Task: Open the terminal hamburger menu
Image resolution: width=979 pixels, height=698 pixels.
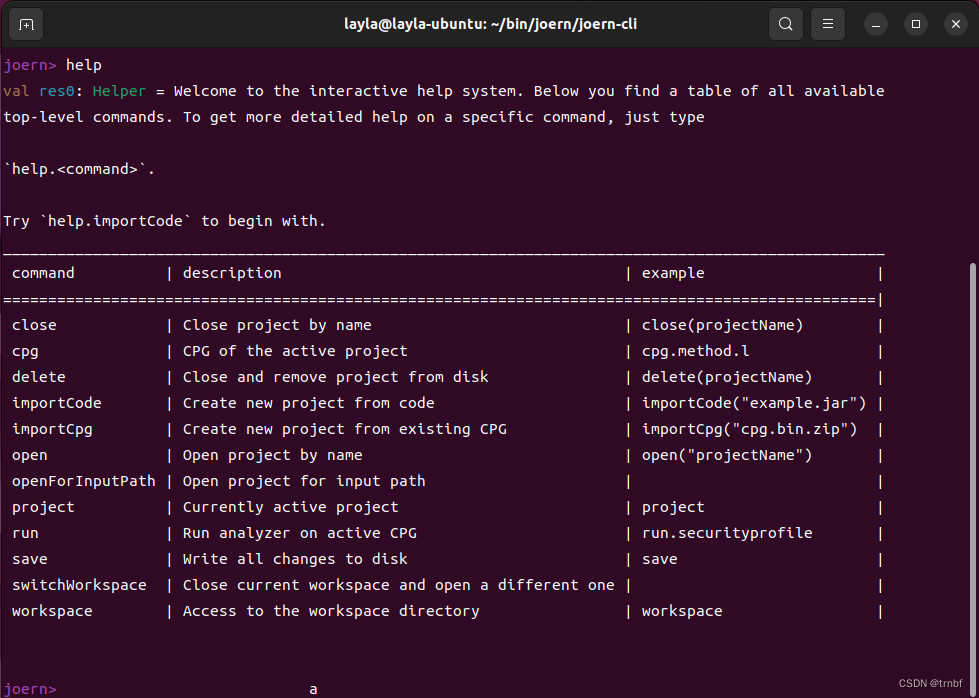Action: pos(827,24)
